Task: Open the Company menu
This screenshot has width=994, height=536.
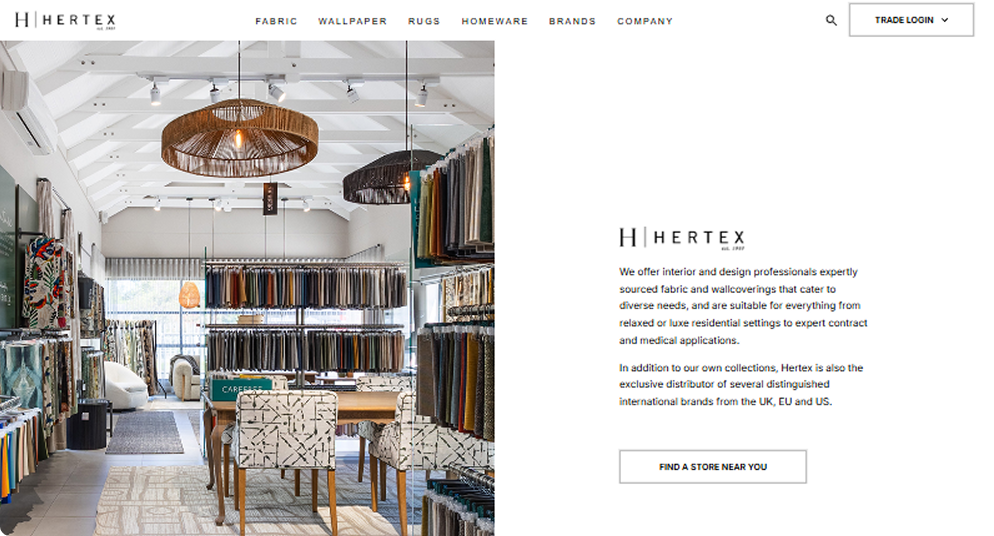Action: [x=645, y=21]
